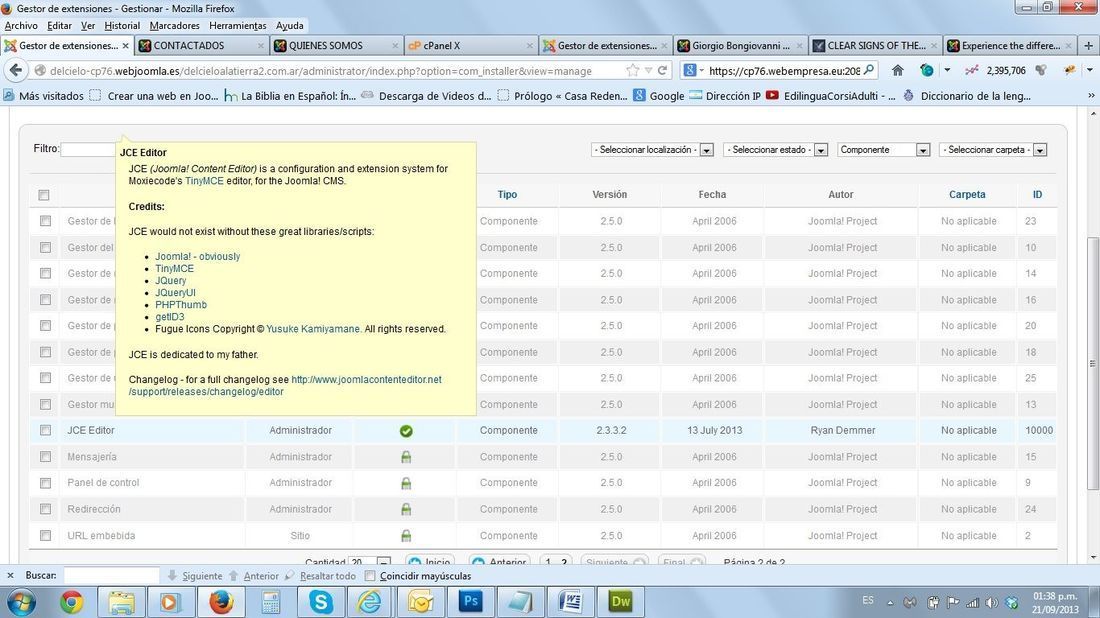Viewport: 1100px width, 618px height.
Task: Close the find bar with X icon
Action: pos(10,575)
